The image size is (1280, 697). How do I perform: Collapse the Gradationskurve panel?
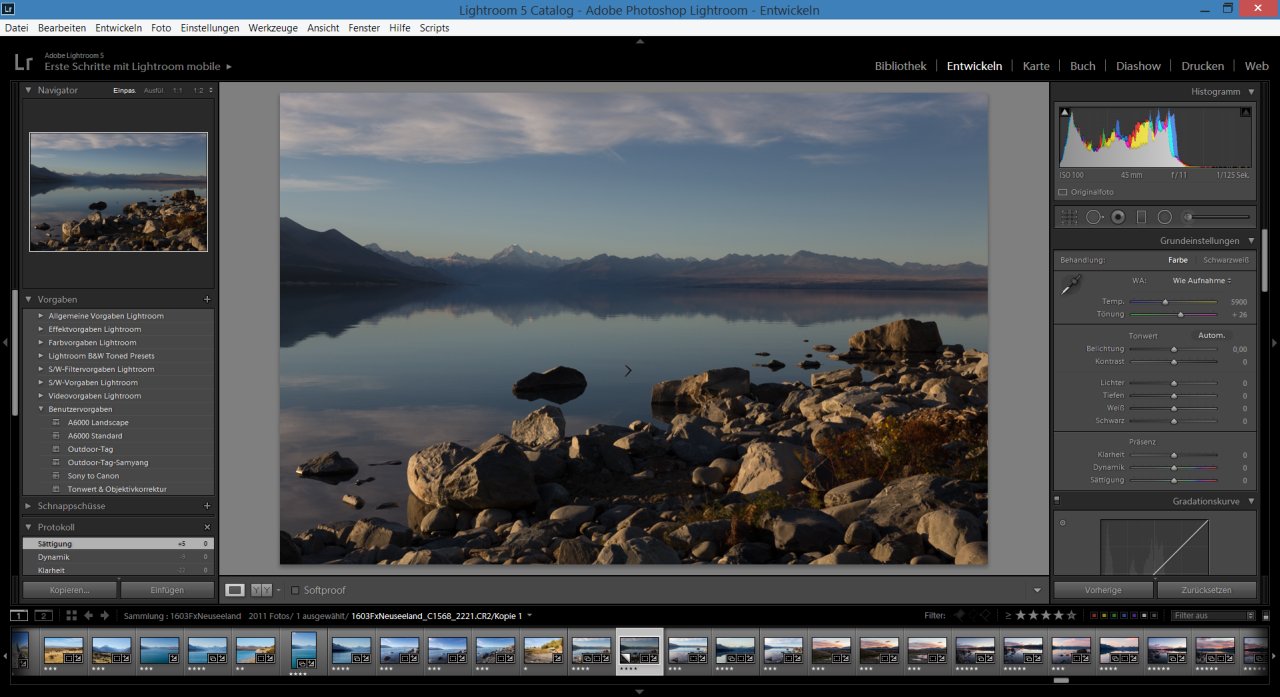[1251, 501]
